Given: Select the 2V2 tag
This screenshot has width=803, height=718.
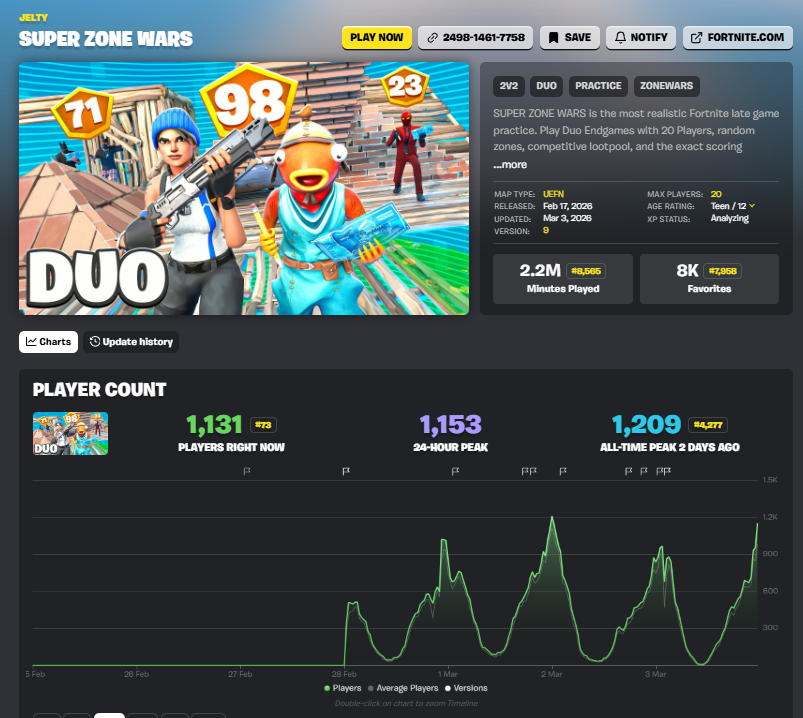Looking at the screenshot, I should click(x=509, y=86).
